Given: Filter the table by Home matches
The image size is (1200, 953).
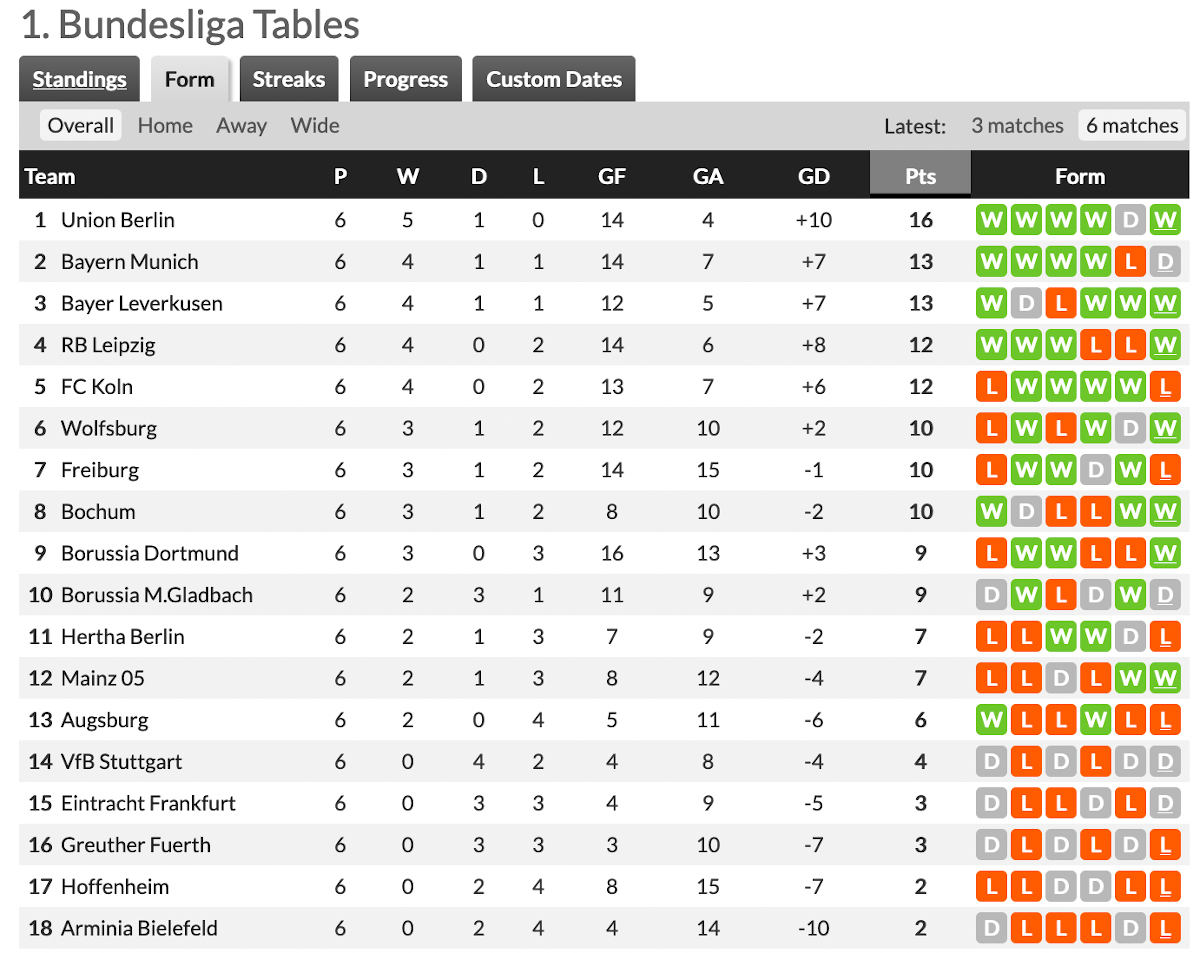Looking at the screenshot, I should pos(165,125).
